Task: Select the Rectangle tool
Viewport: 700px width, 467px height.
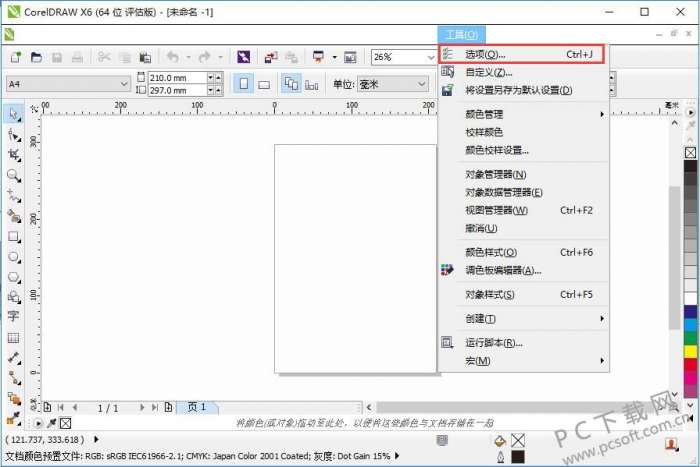Action: tap(13, 237)
